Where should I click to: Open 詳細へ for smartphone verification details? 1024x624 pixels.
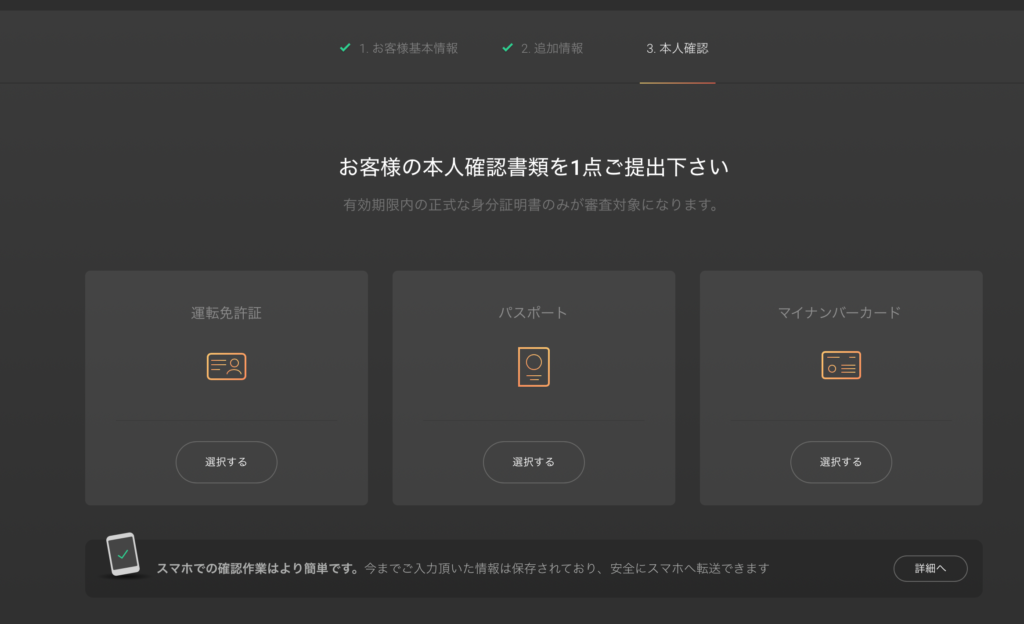(930, 568)
